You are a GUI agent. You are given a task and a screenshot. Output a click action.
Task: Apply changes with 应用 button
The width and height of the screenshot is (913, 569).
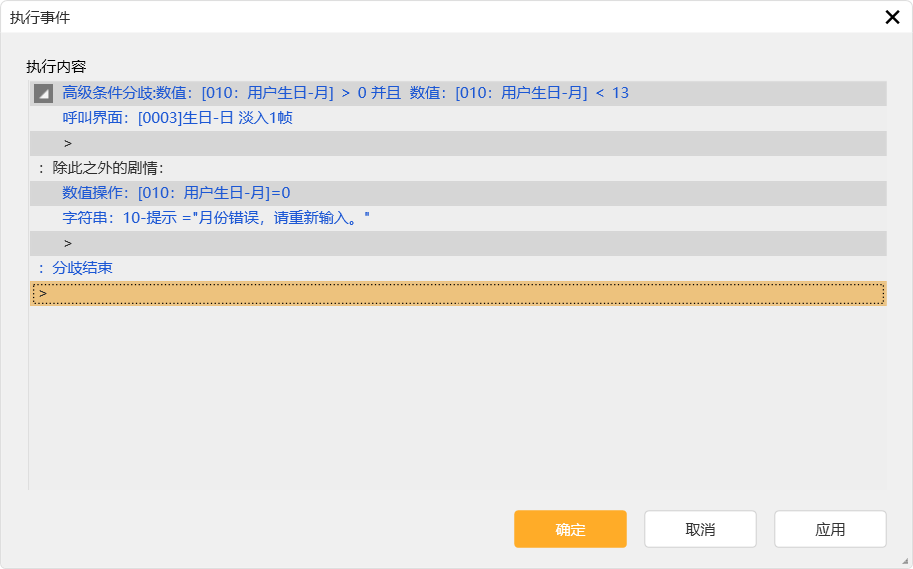830,529
